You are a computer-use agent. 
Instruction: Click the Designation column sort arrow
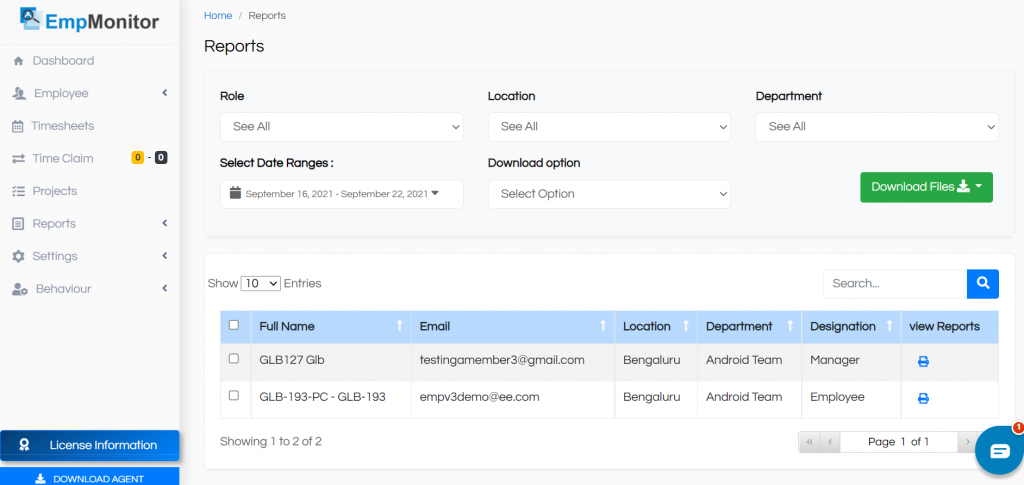click(x=889, y=326)
